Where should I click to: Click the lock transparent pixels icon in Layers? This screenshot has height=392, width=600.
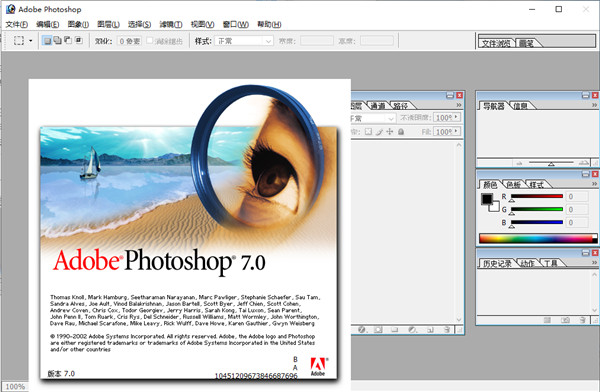[x=368, y=132]
